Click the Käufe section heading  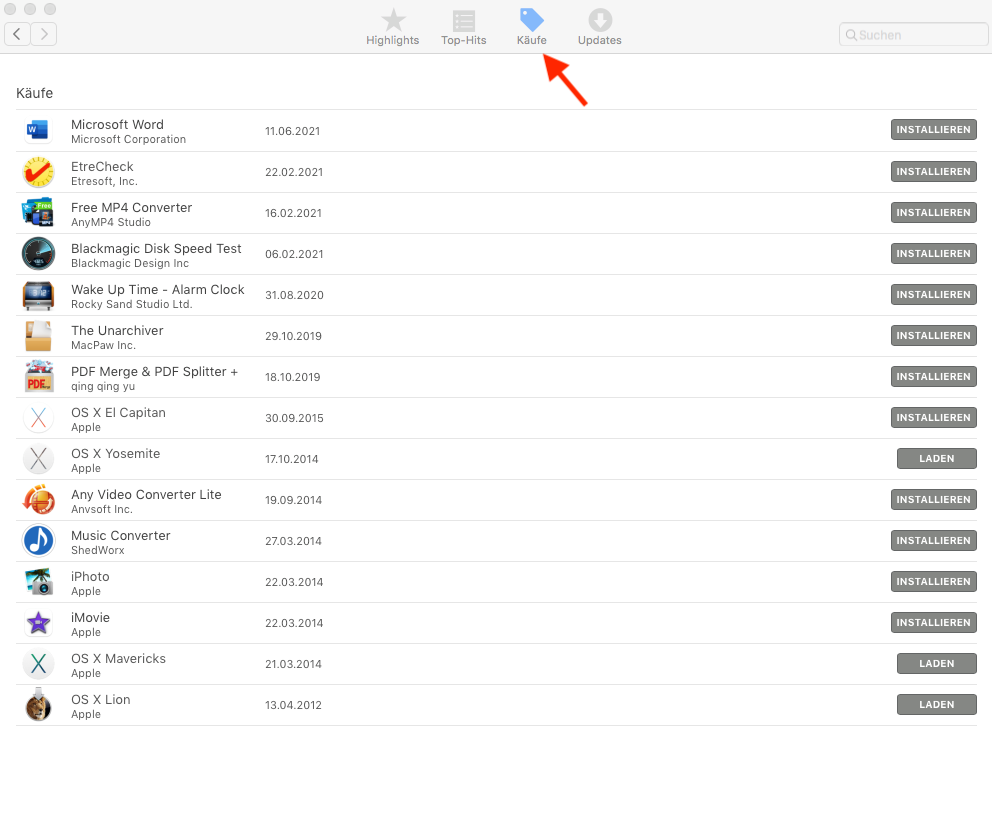click(34, 93)
